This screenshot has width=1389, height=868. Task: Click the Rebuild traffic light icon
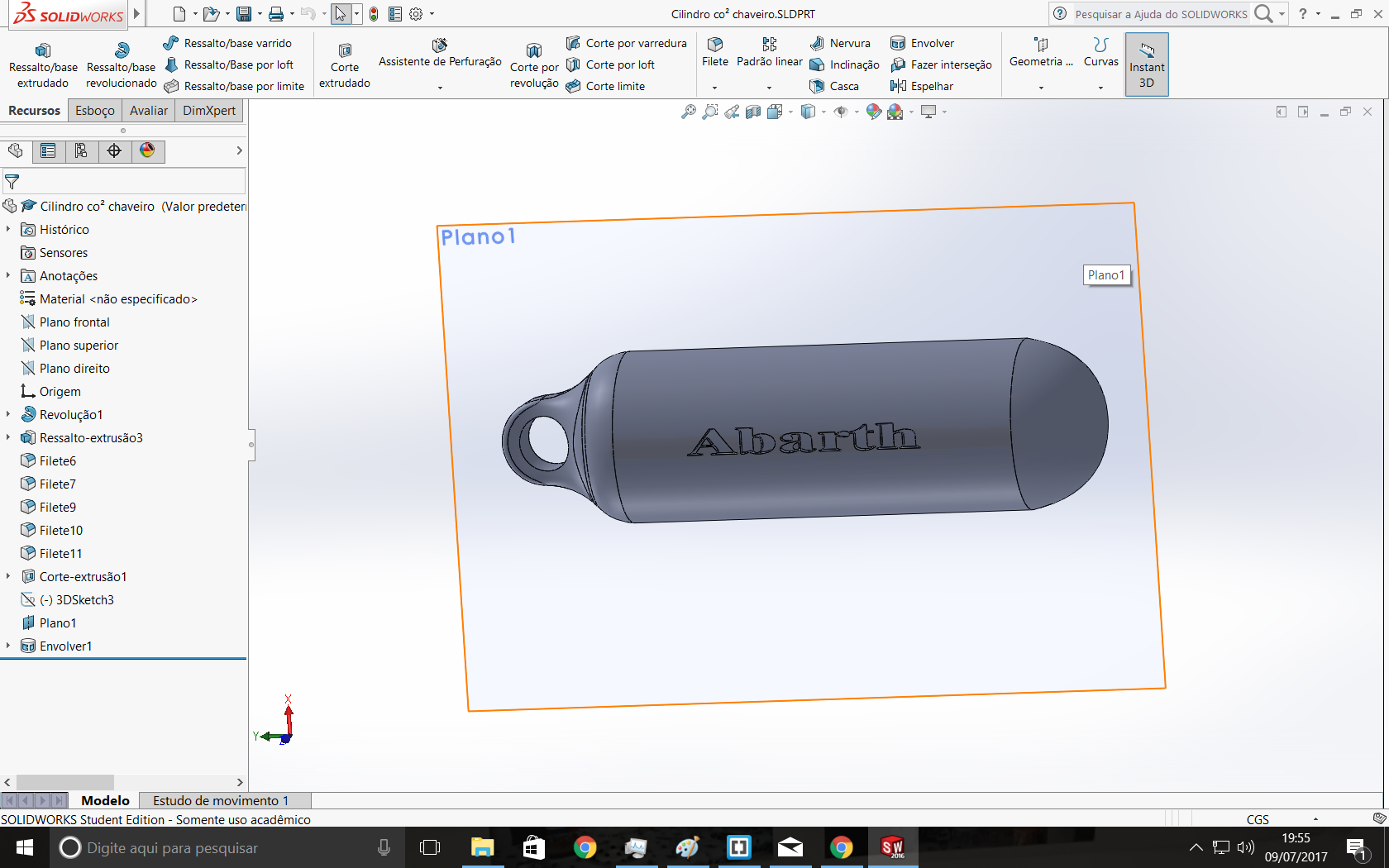pos(374,14)
